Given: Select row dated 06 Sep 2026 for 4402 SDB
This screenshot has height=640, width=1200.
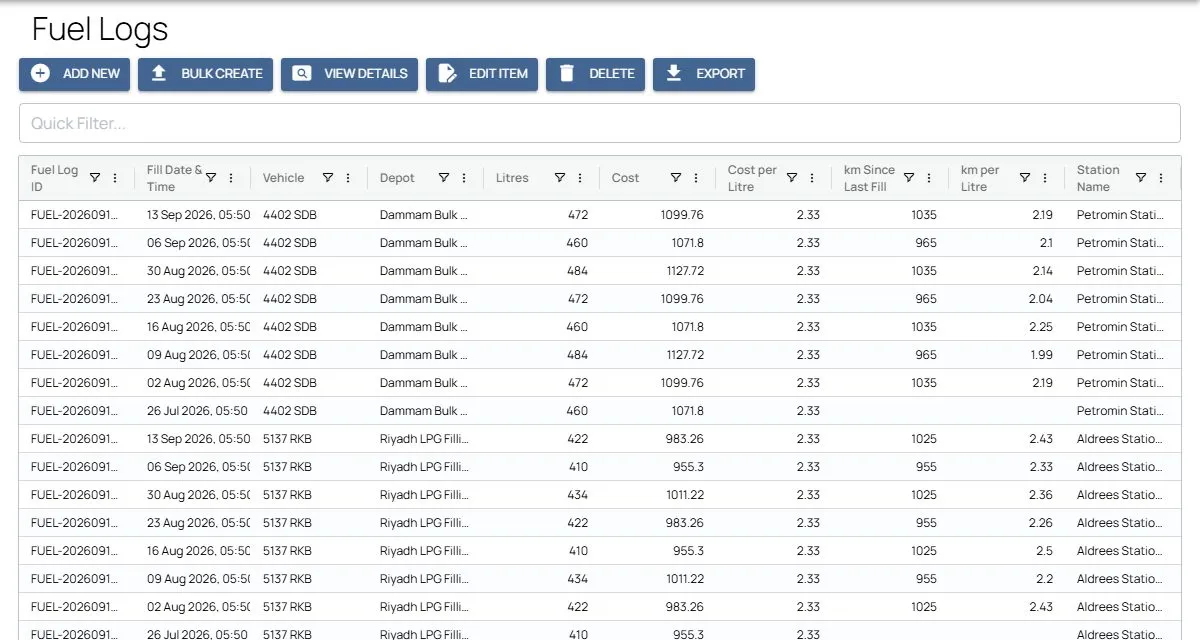Looking at the screenshot, I should click(600, 243).
